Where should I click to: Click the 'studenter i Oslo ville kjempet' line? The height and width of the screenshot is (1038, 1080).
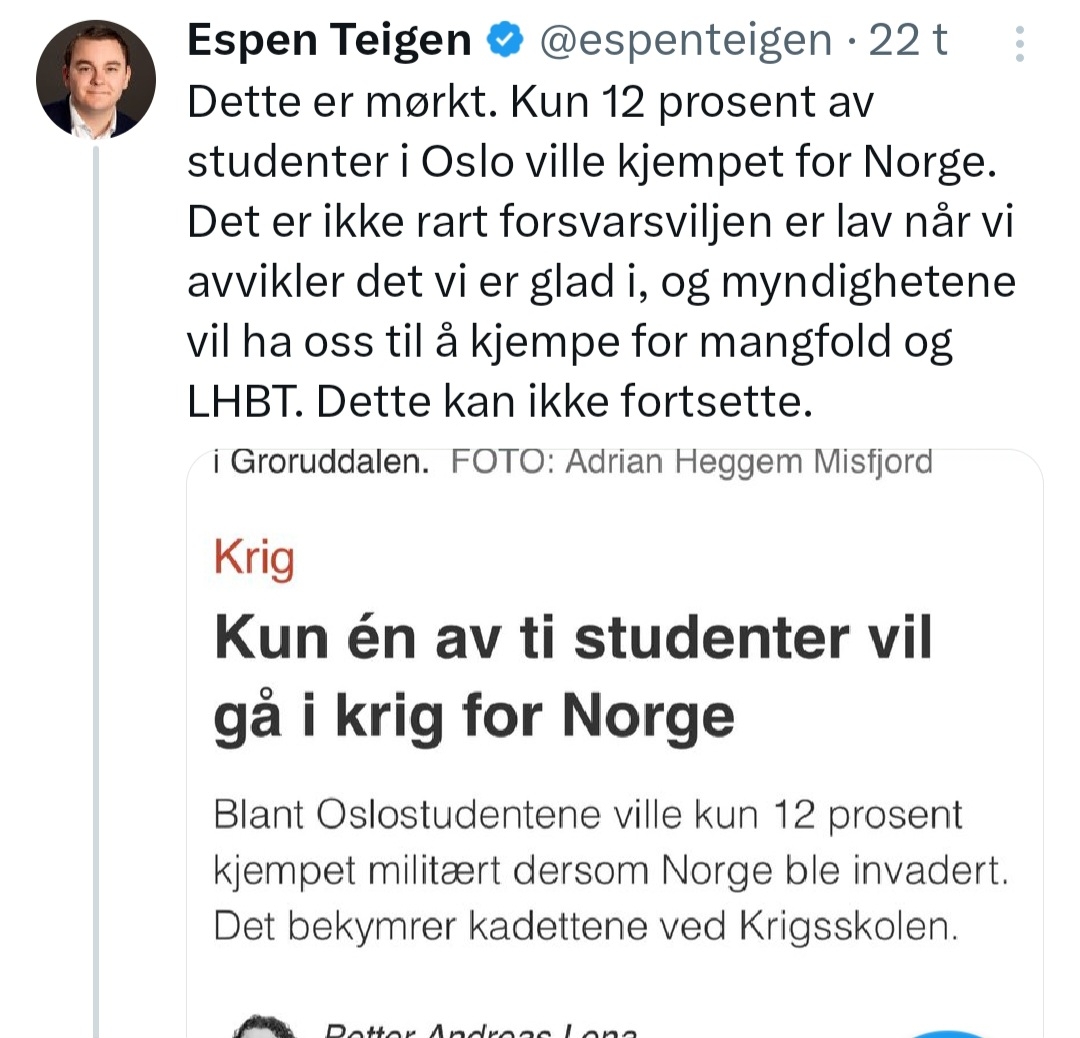[x=592, y=163]
